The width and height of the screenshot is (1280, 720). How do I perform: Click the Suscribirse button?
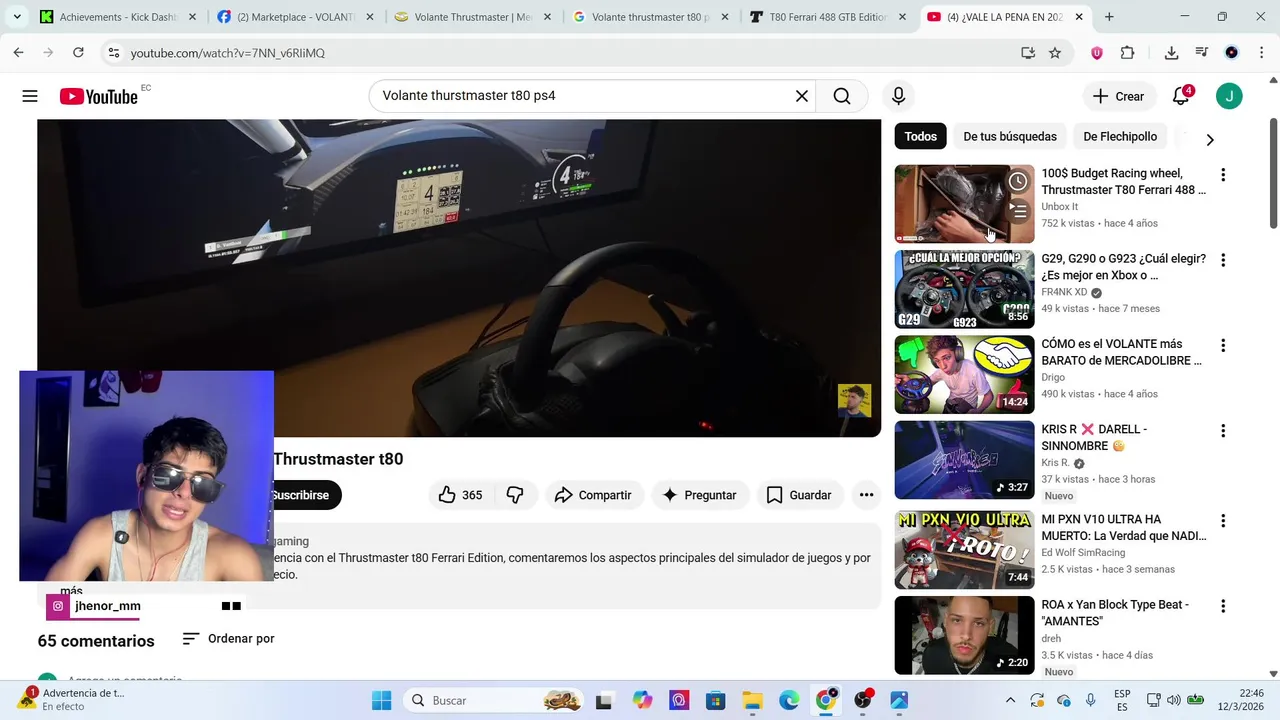tap(306, 495)
